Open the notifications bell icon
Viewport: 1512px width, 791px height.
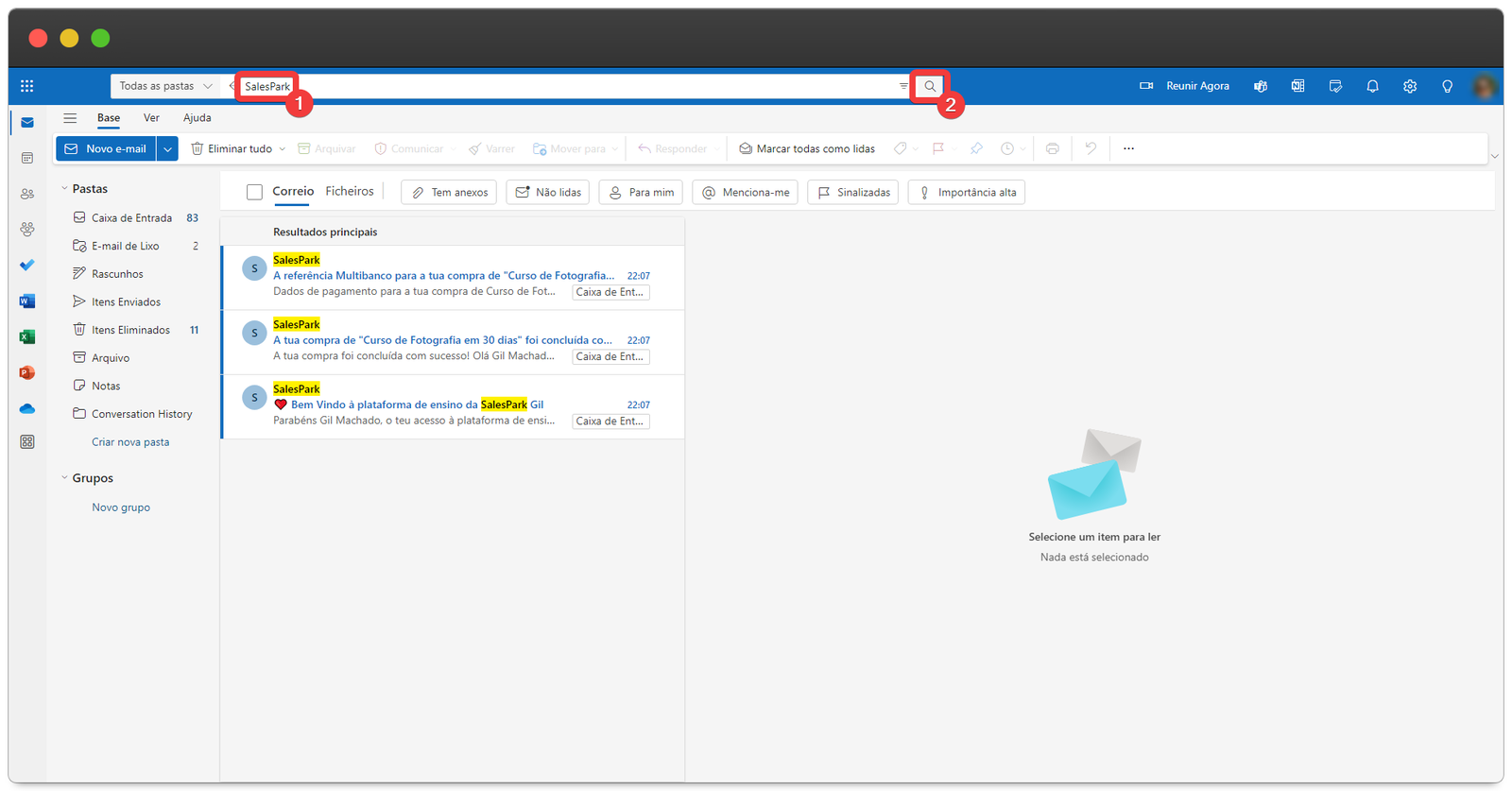[x=1372, y=86]
